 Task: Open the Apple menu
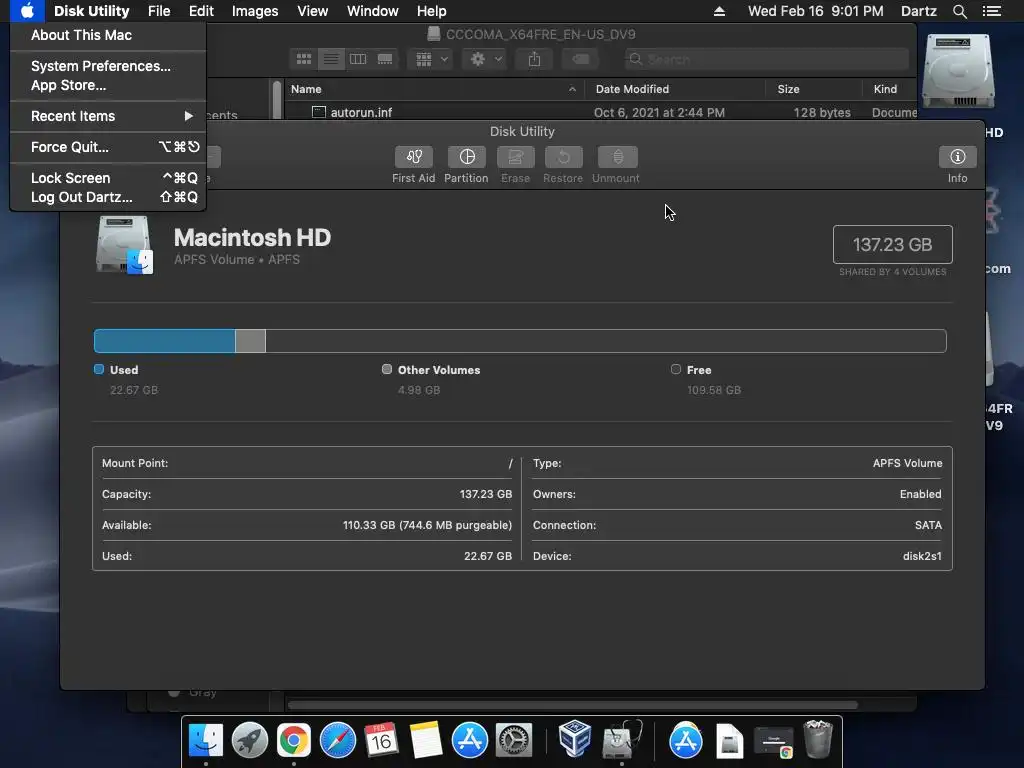[x=27, y=11]
